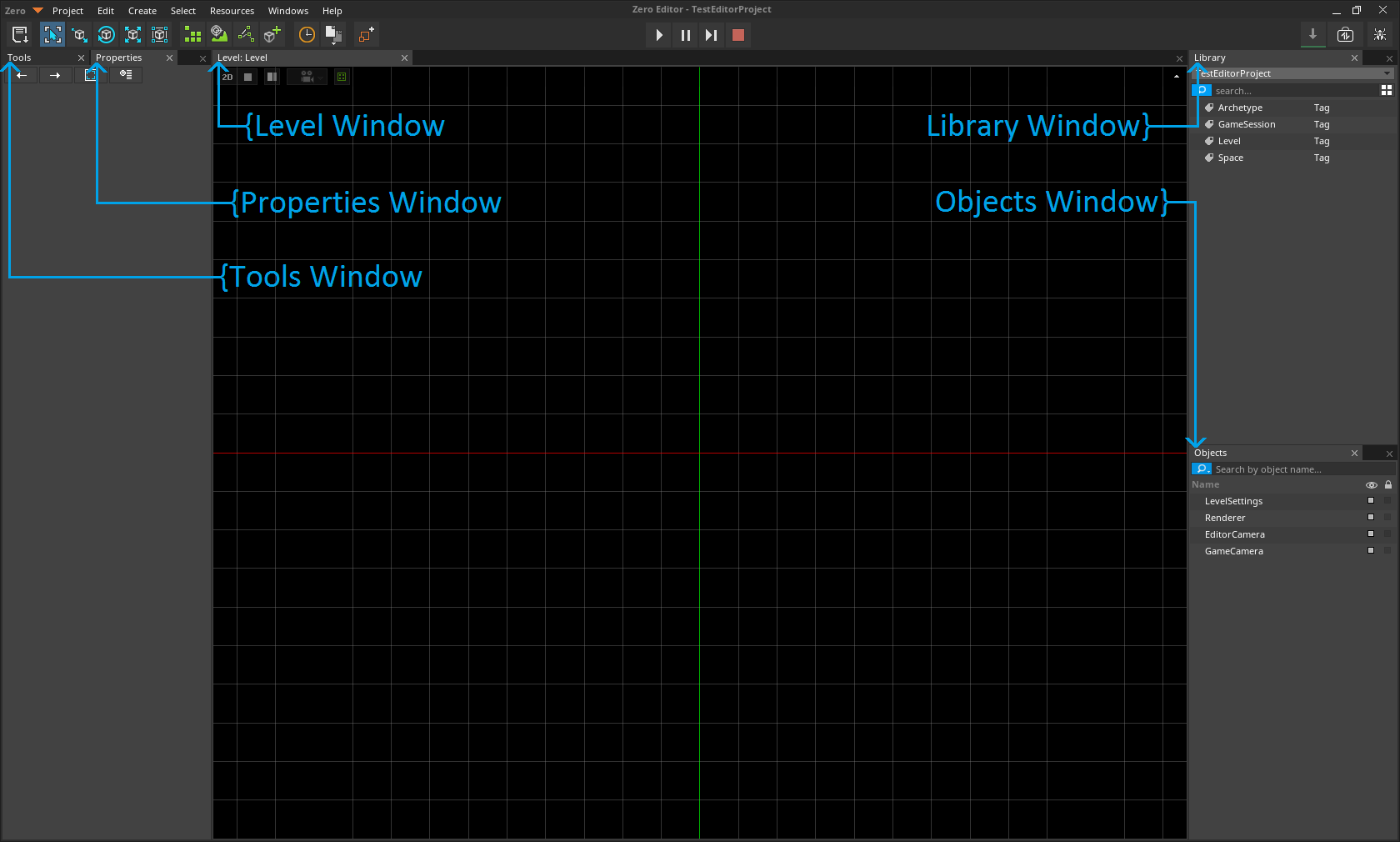Click the add object cube icon
Screen dimensions: 1400x842
[x=272, y=34]
